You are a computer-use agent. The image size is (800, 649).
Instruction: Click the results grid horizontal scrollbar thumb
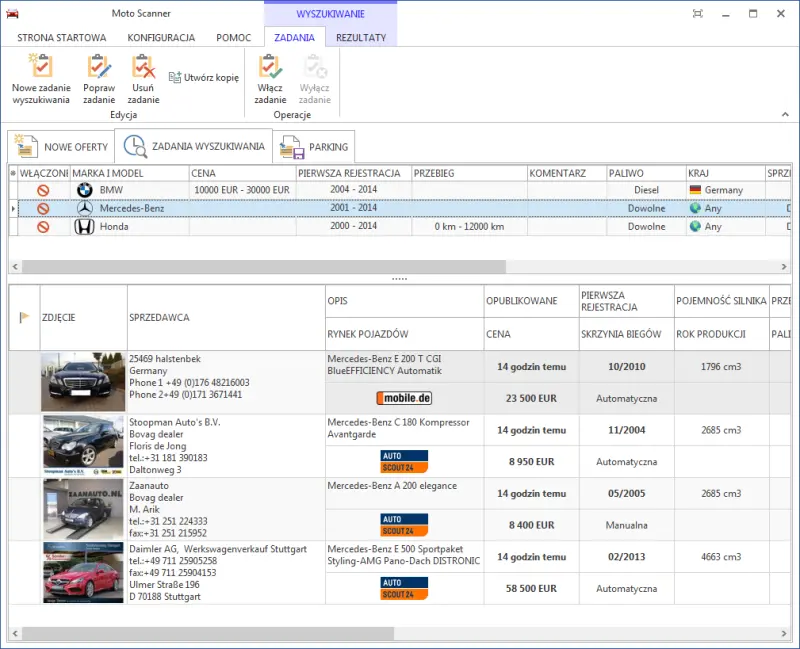point(208,633)
